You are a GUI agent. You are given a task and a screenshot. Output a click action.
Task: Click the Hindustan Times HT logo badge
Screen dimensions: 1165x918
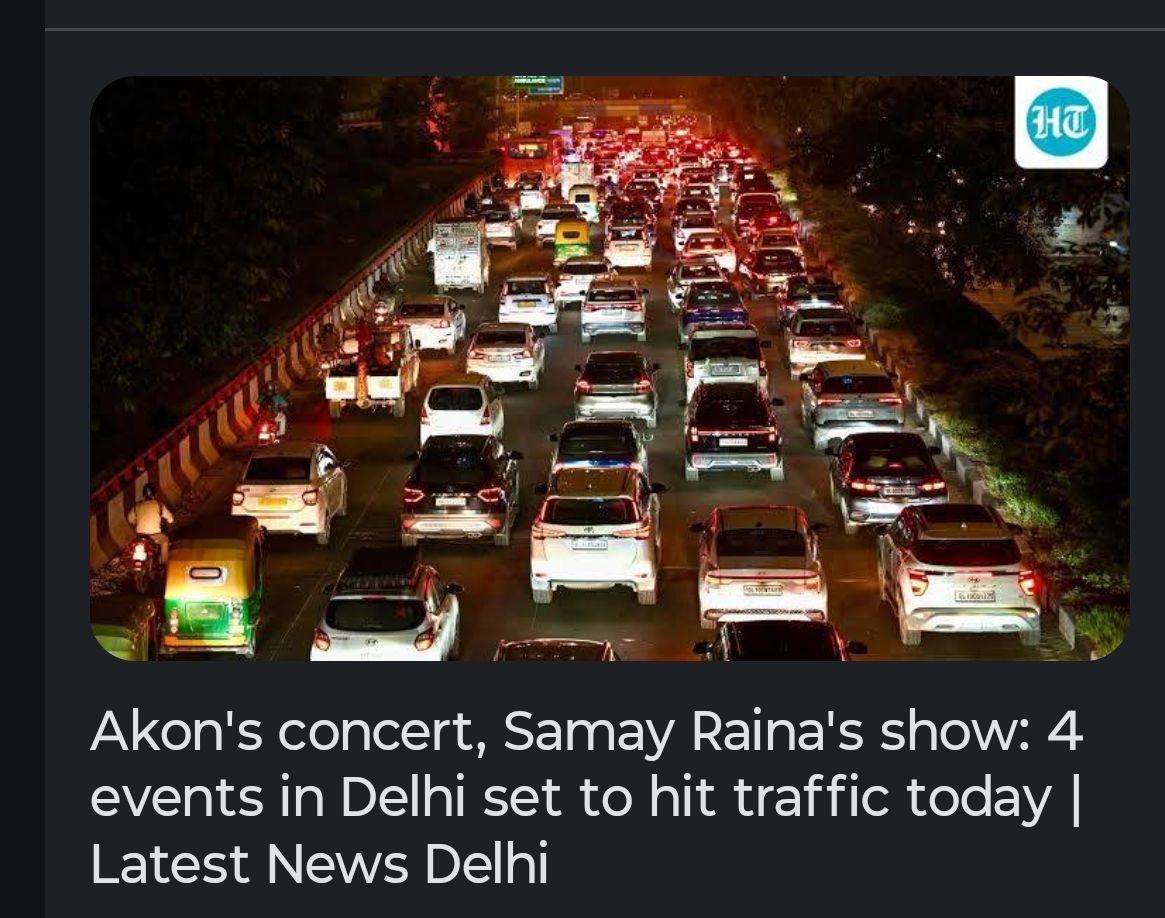point(1061,123)
